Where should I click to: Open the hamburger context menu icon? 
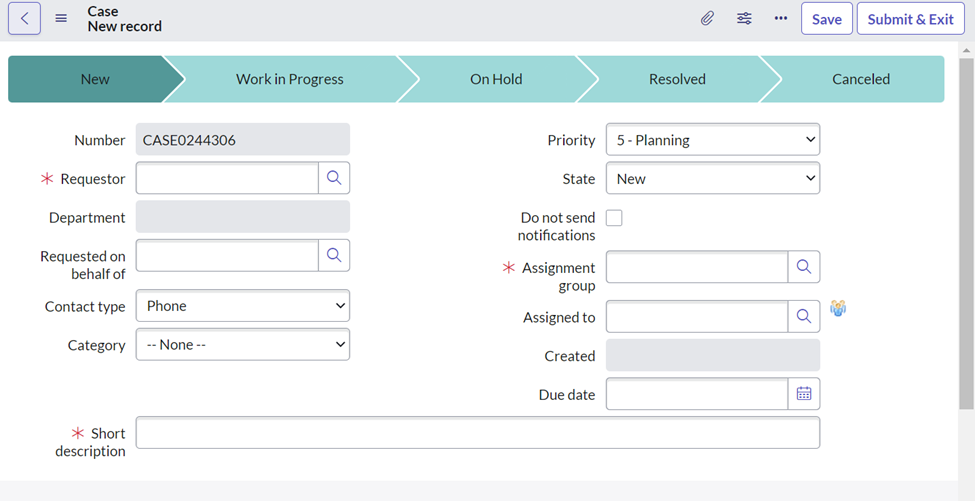point(61,19)
